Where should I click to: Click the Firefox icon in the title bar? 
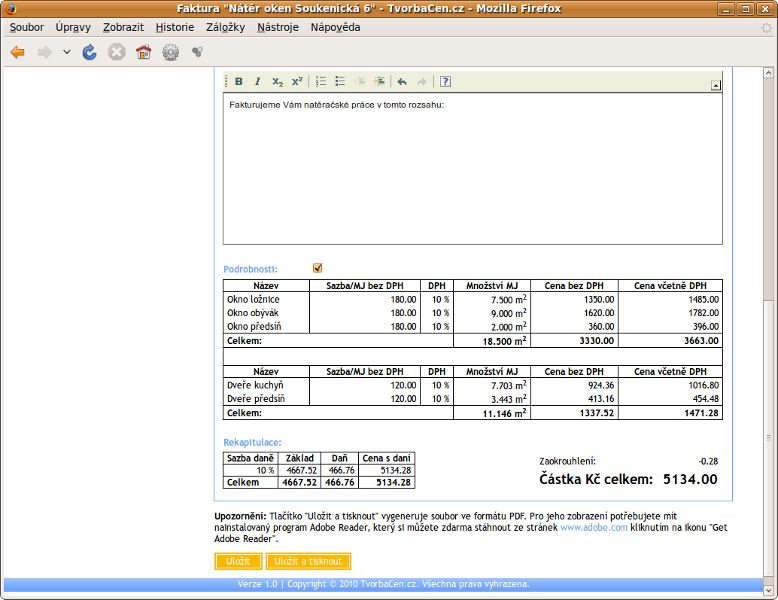coord(10,8)
